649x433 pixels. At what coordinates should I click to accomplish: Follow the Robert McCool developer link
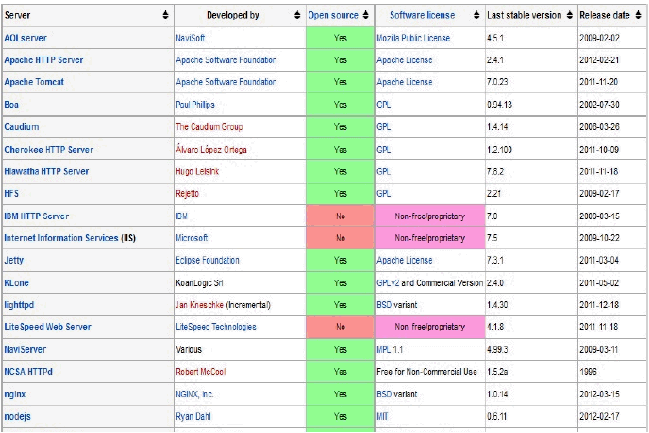(201, 372)
